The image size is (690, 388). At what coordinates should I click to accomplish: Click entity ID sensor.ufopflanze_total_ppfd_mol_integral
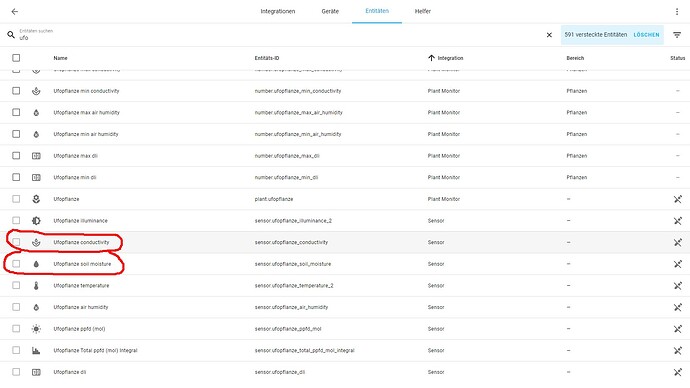click(305, 351)
